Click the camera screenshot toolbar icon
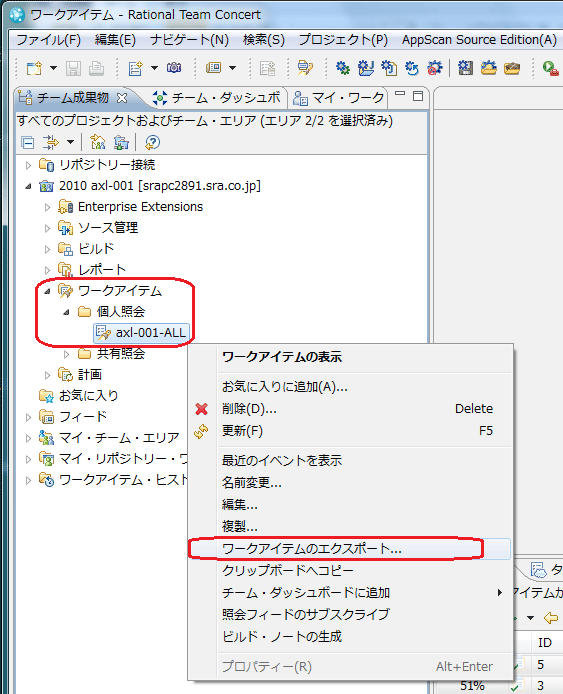 coord(174,68)
